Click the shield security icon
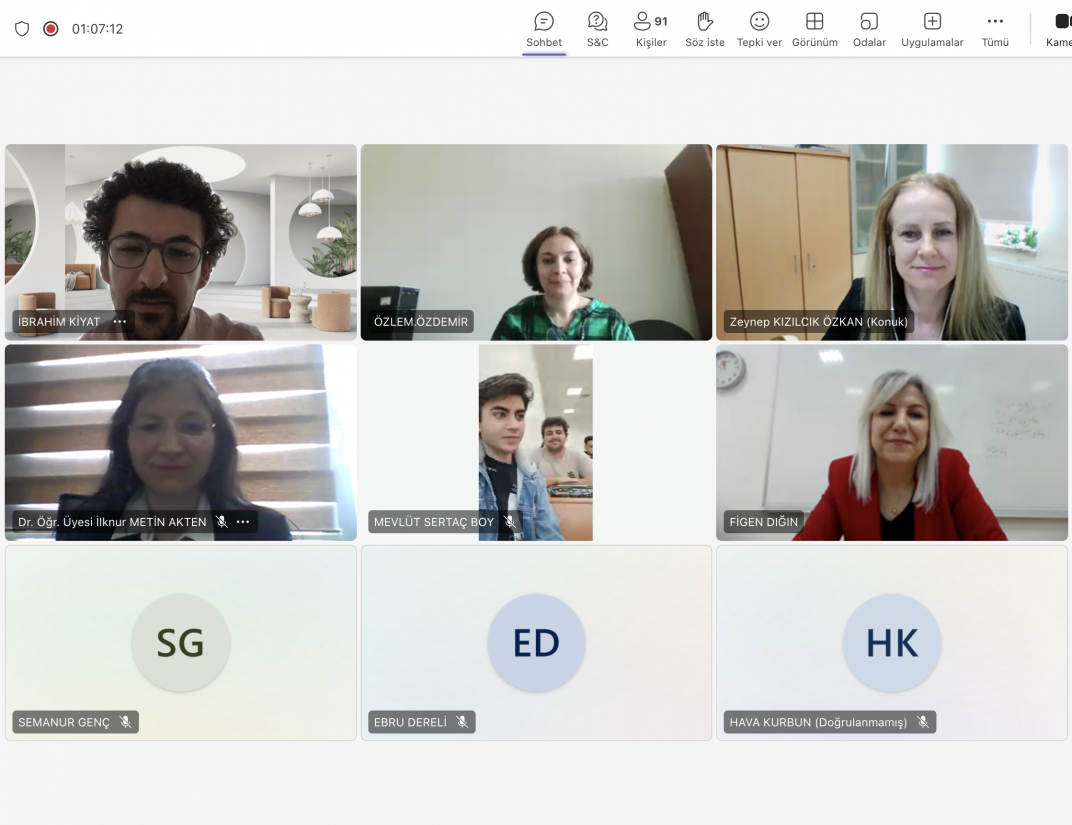The width and height of the screenshot is (1072, 825). click(22, 29)
